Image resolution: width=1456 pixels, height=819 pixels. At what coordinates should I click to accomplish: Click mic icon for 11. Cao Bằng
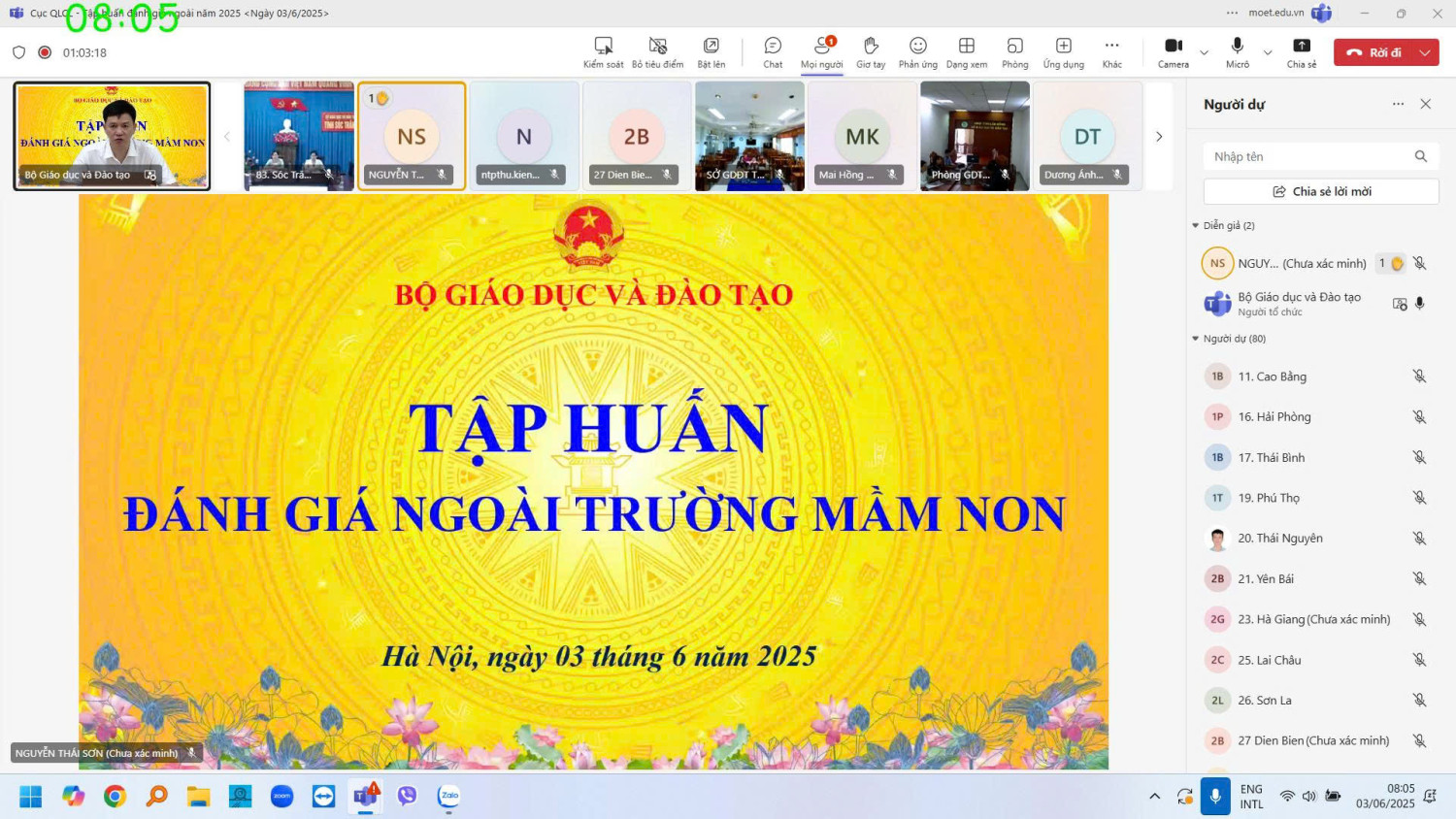[1419, 377]
